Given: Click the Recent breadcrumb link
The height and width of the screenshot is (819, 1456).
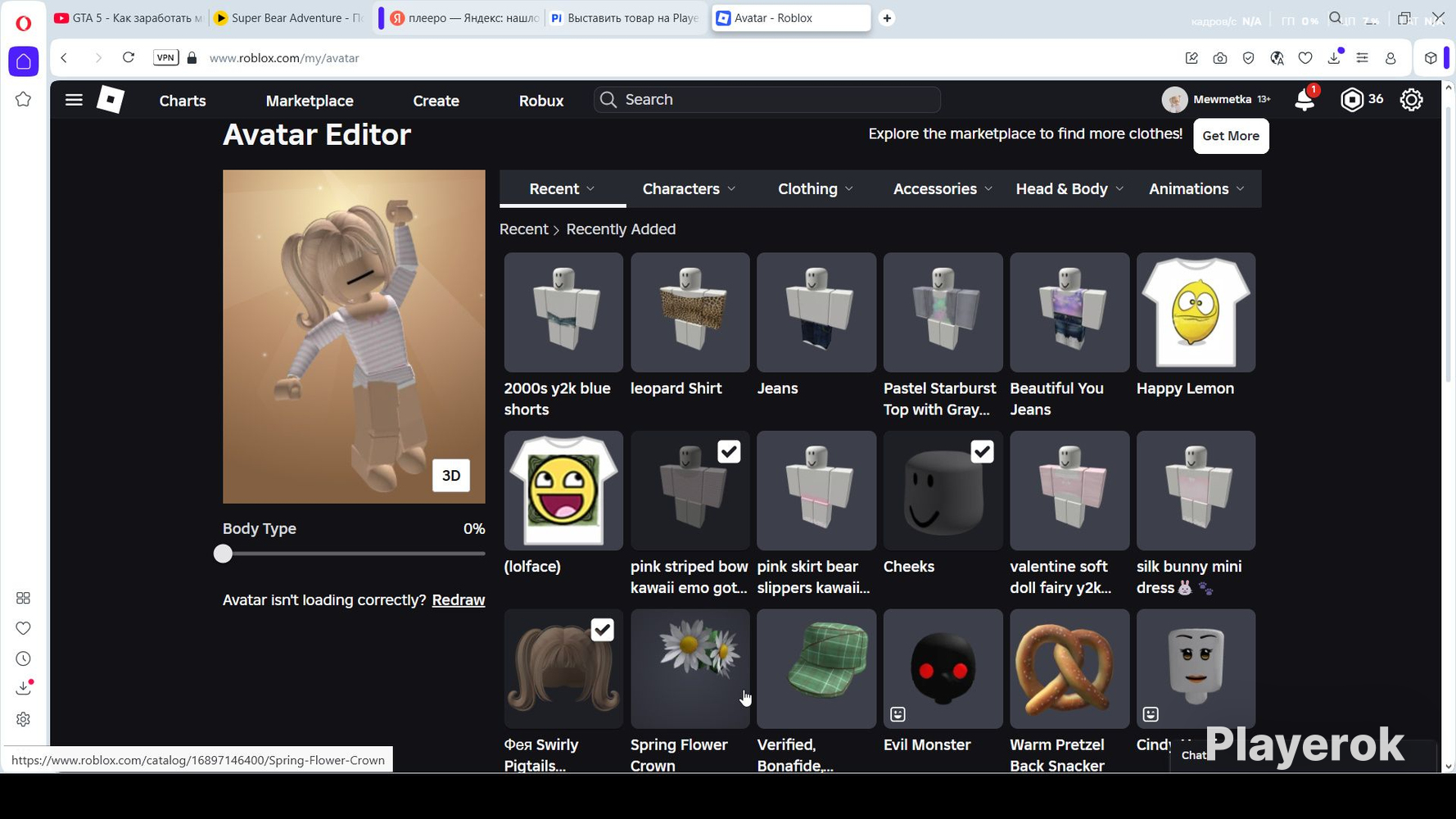Looking at the screenshot, I should [523, 229].
